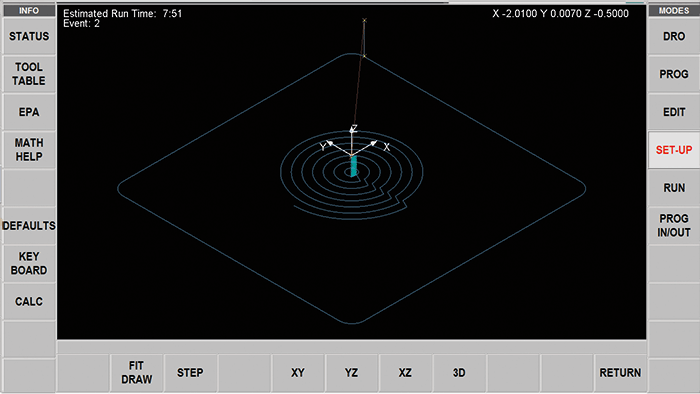This screenshot has height=394, width=700.
Task: Click the MODES panel header
Action: point(674,10)
